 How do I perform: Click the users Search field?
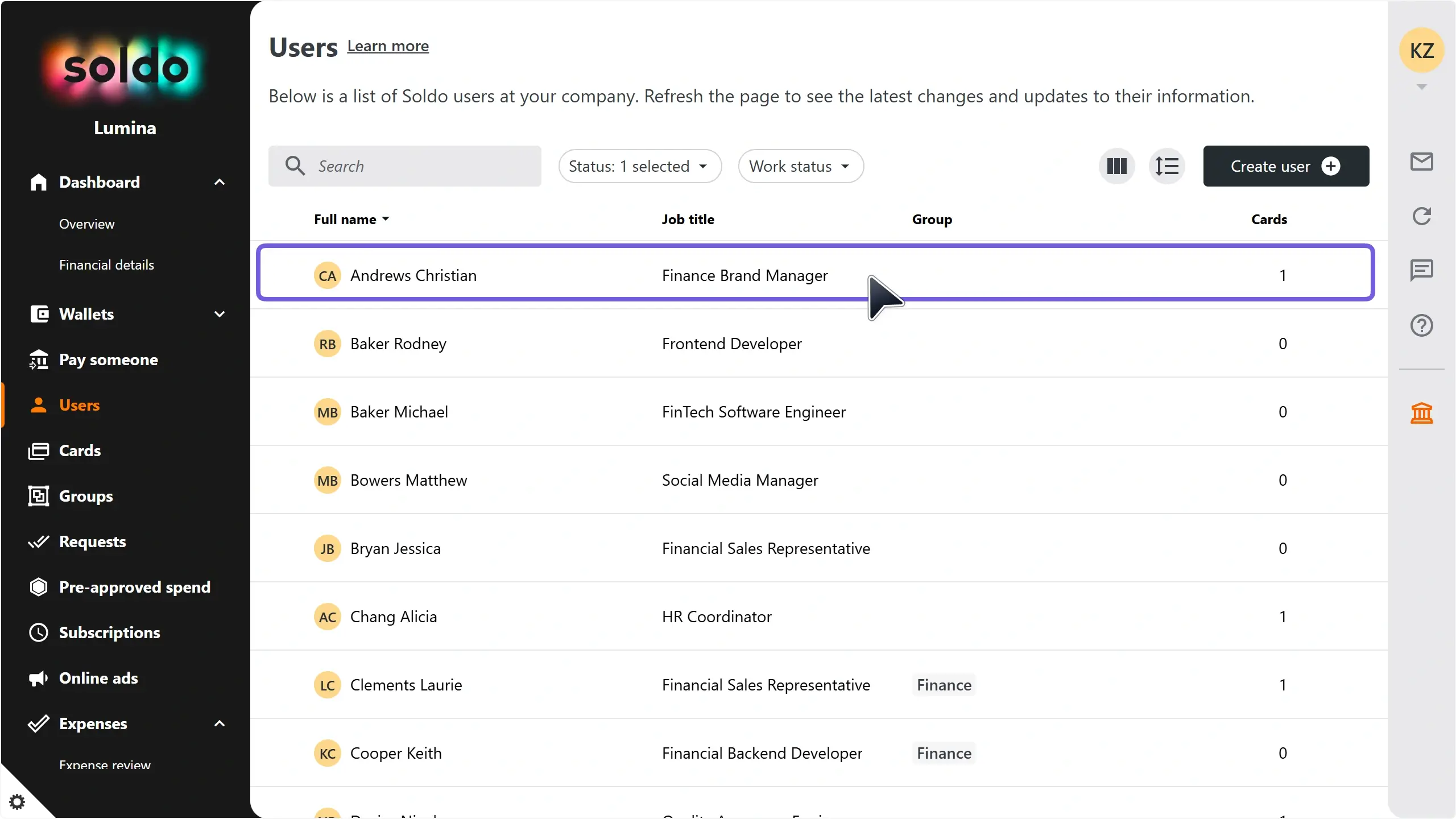[405, 166]
